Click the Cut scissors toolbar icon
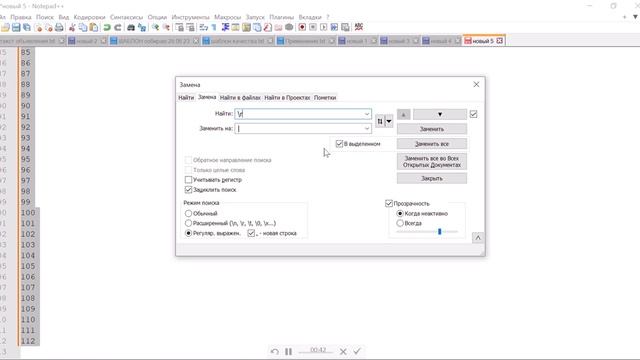 (72, 27)
